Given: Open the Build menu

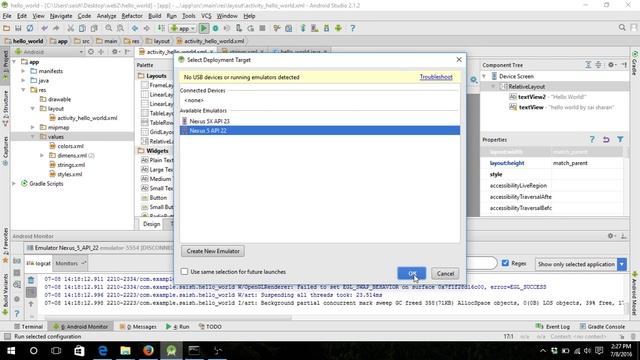Looking at the screenshot, I should pyautogui.click(x=154, y=16).
